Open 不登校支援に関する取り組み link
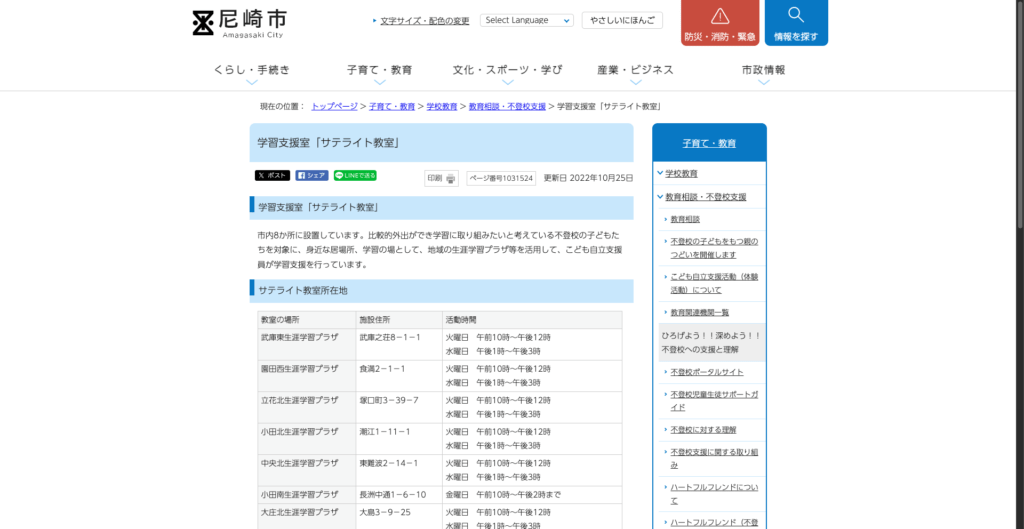 coord(714,458)
